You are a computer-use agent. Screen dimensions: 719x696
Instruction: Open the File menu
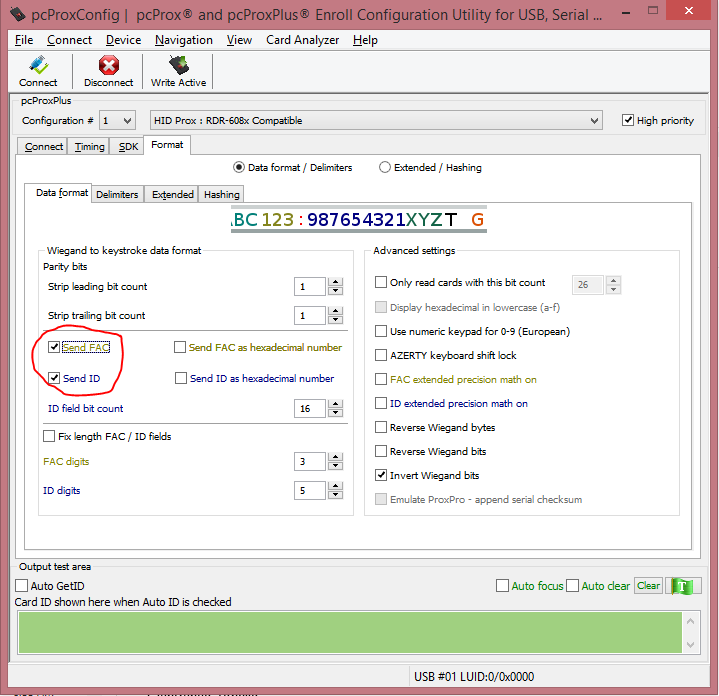(x=24, y=40)
